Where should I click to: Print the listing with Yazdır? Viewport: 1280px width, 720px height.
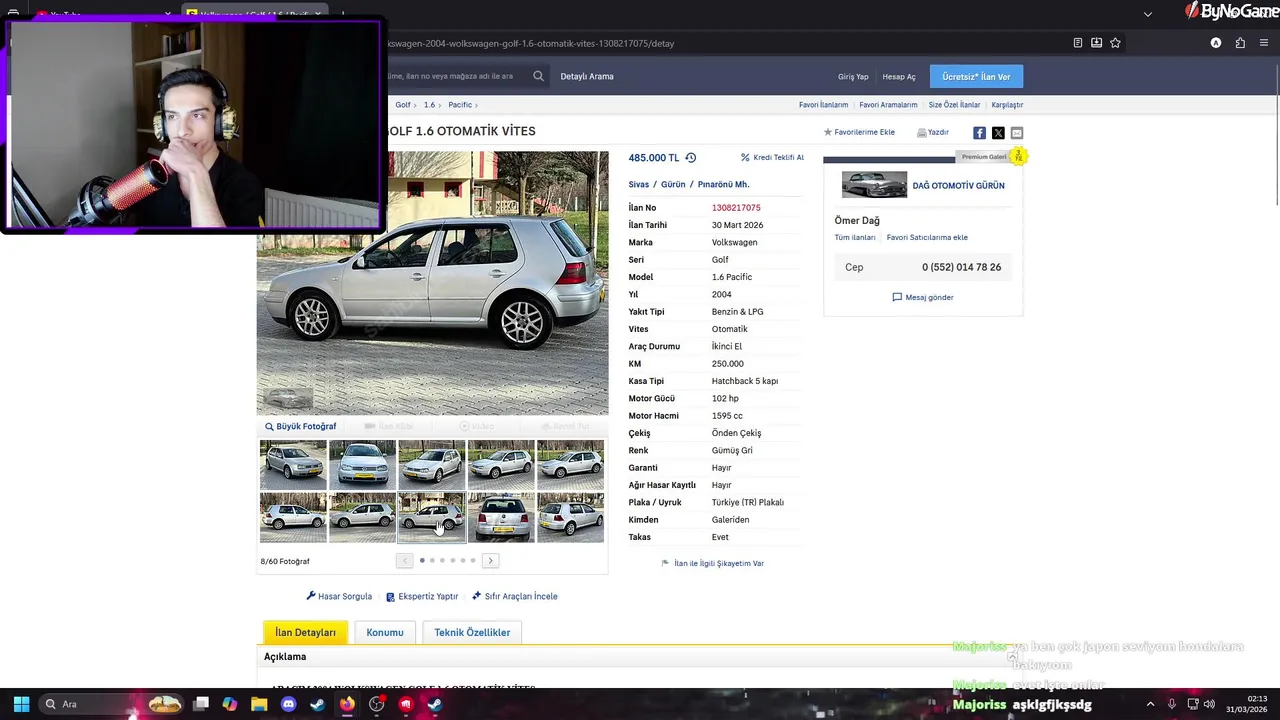[x=932, y=132]
